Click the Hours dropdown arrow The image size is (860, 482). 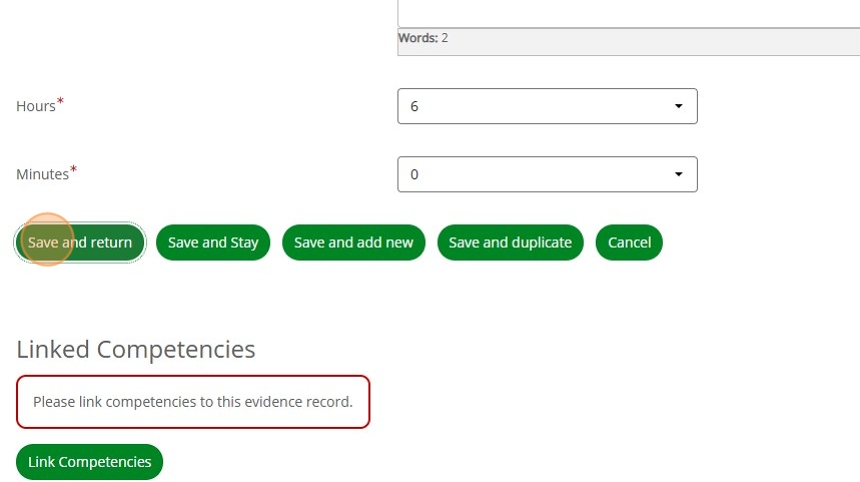679,106
